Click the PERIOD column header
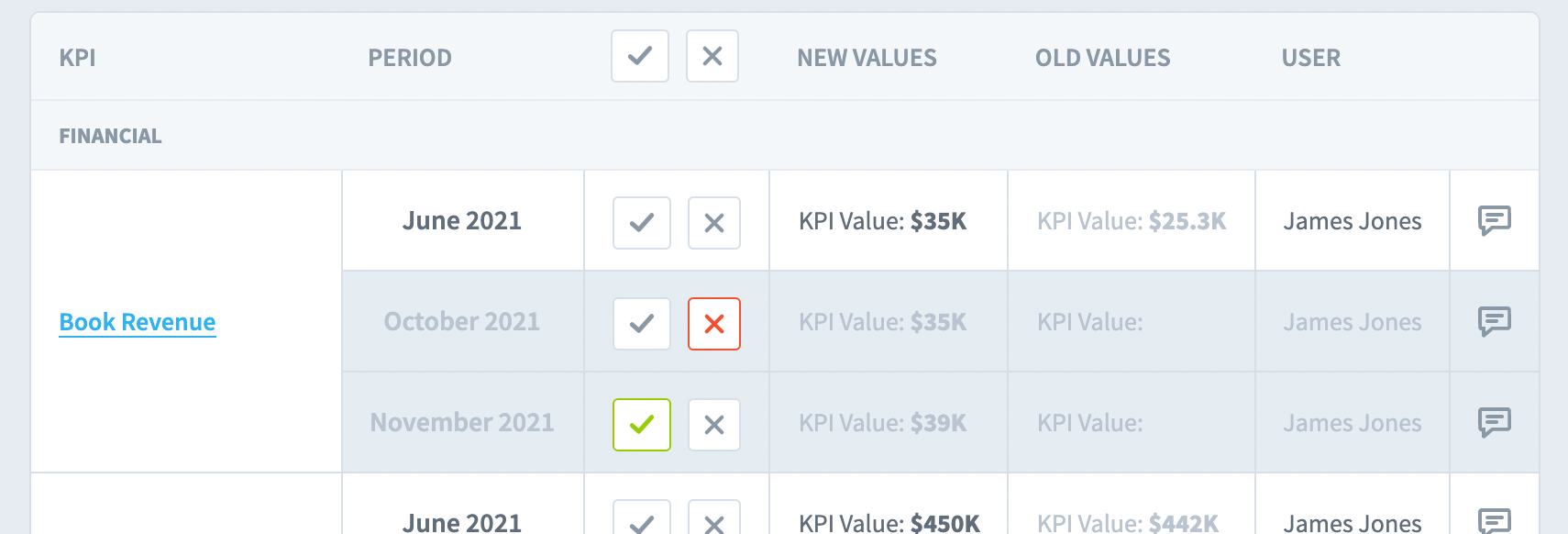The image size is (1568, 534). click(x=410, y=58)
